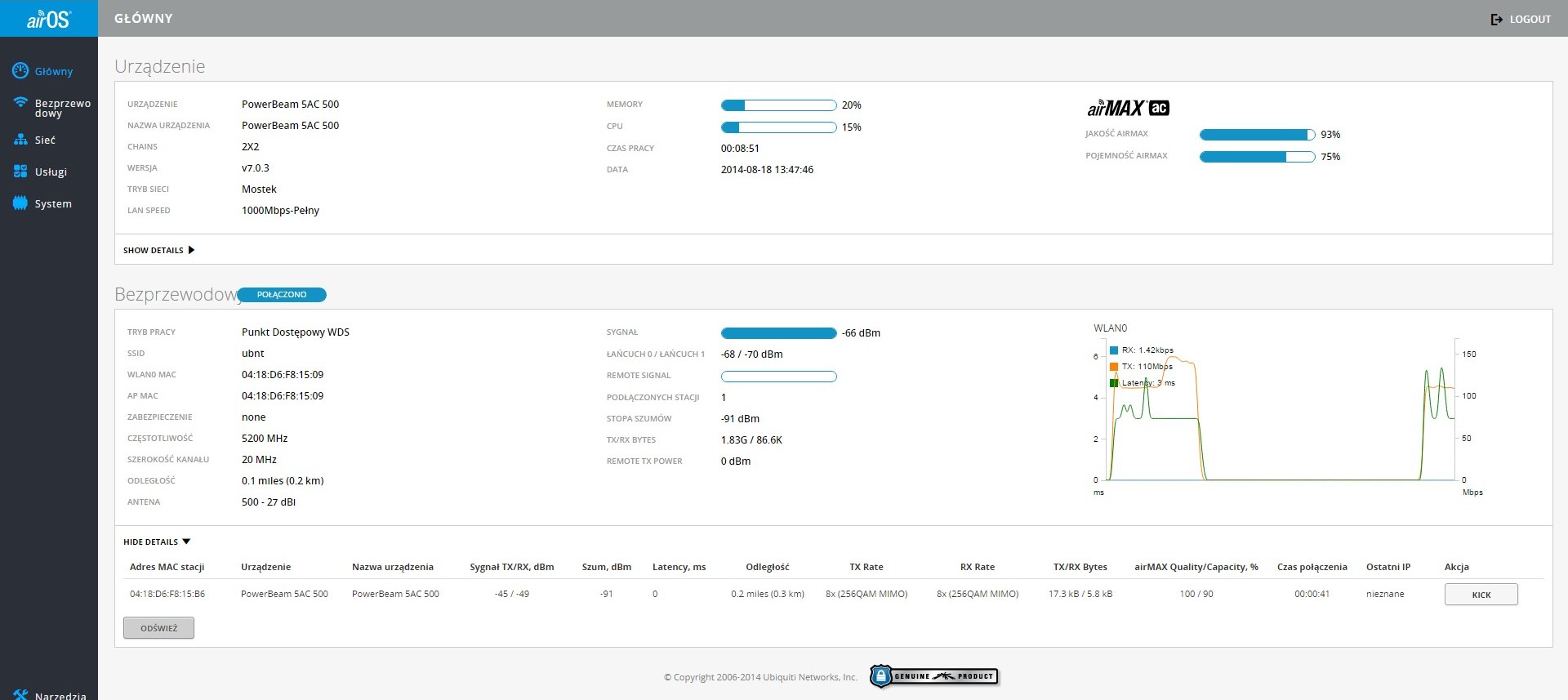Click the 00:00:41 connection time cell
This screenshot has height=700, width=1568.
1312,594
